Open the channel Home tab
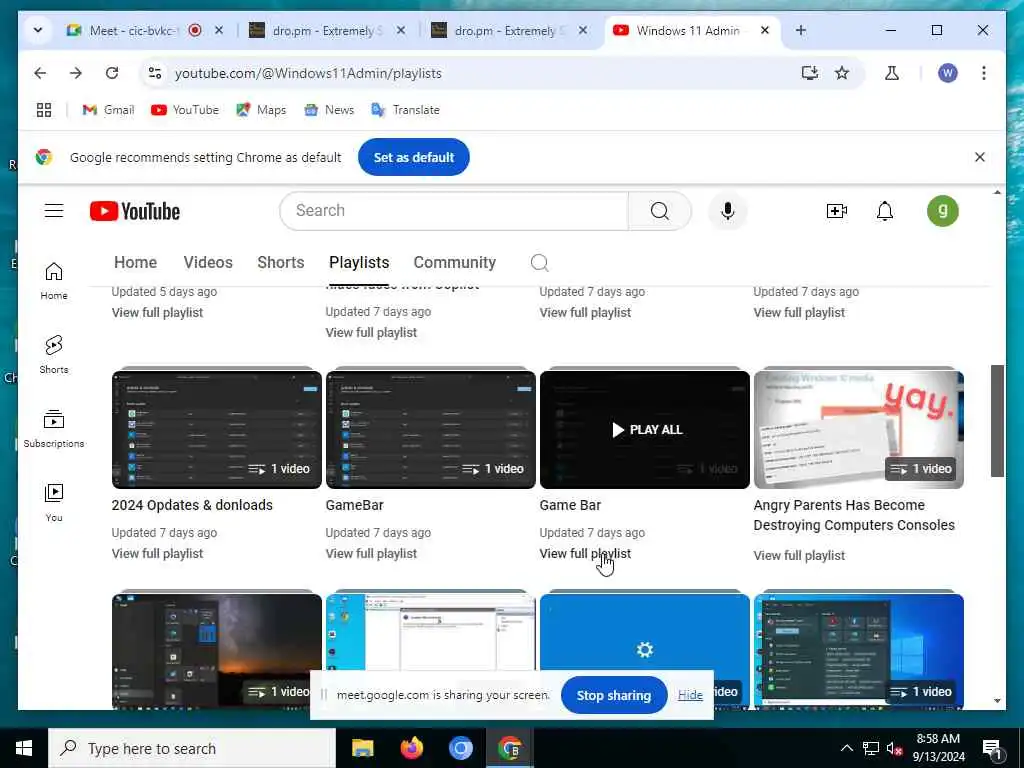Viewport: 1024px width, 768px height. click(x=135, y=263)
